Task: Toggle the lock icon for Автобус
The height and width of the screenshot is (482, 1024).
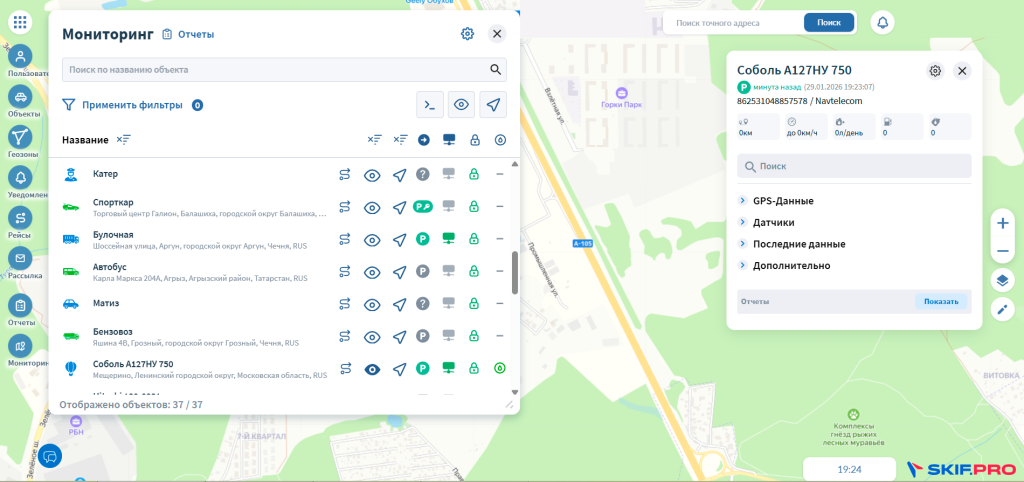Action: pos(475,272)
